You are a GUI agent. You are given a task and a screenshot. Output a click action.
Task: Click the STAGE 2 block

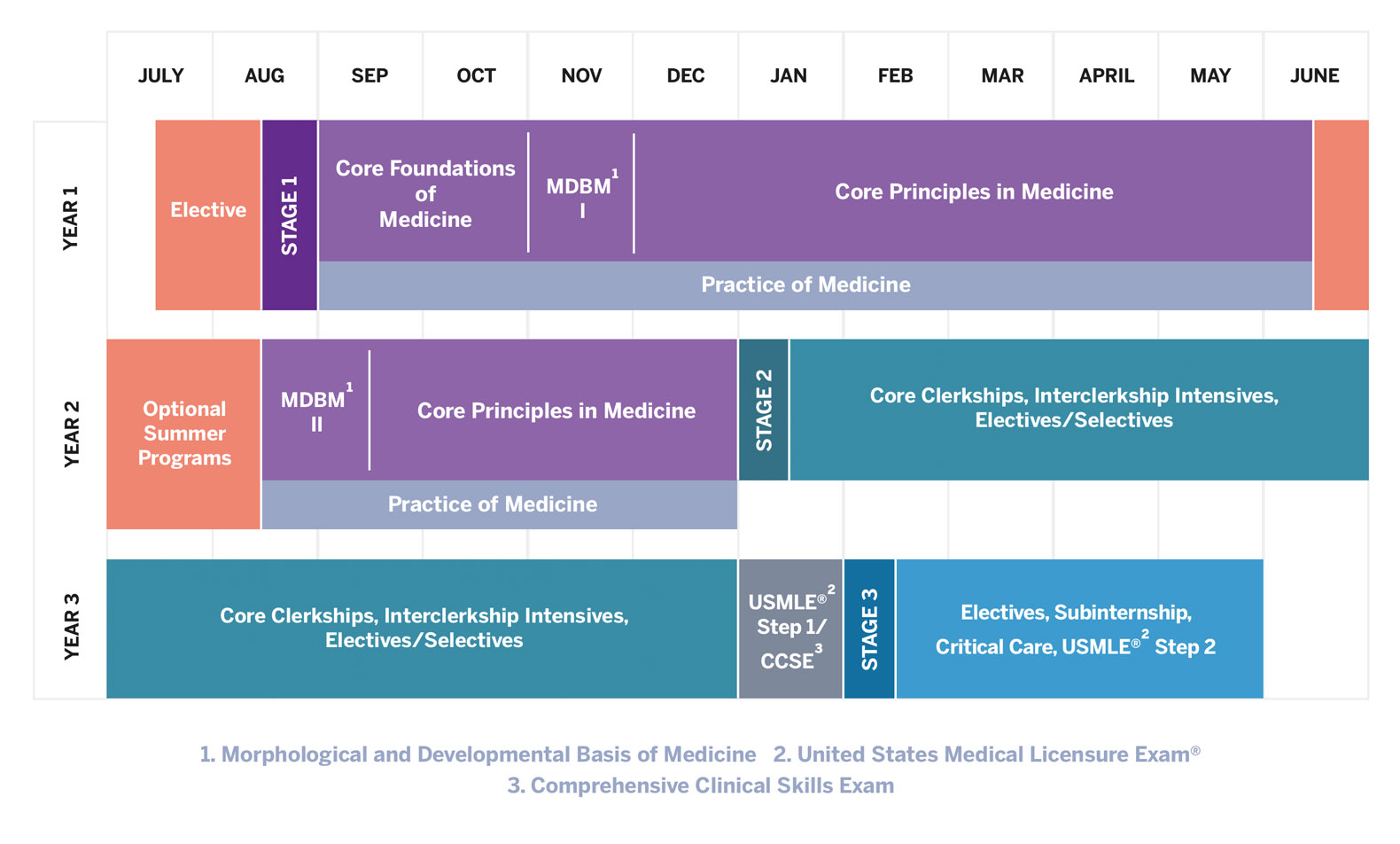764,410
